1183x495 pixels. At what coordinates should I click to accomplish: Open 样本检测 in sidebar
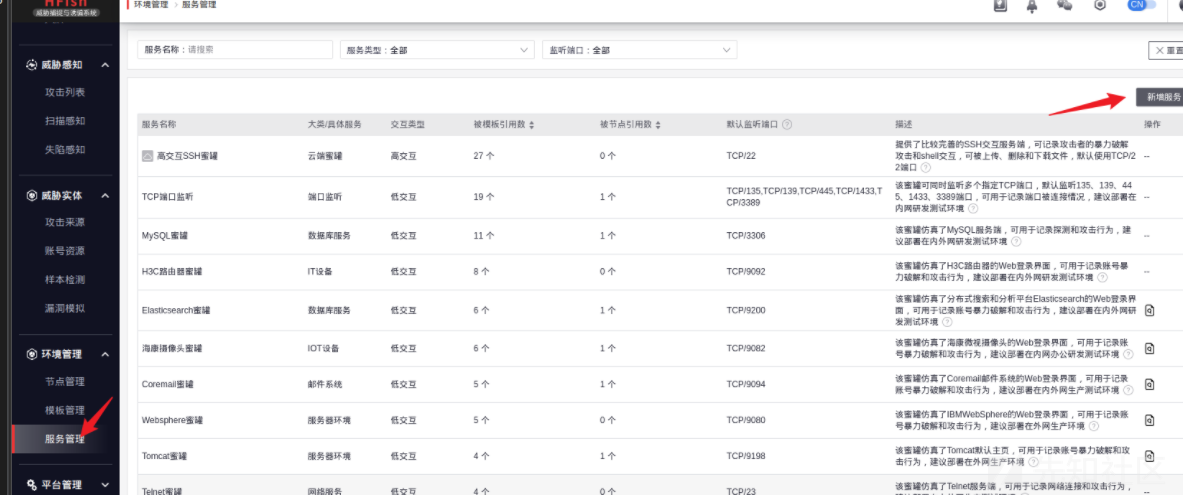point(65,280)
